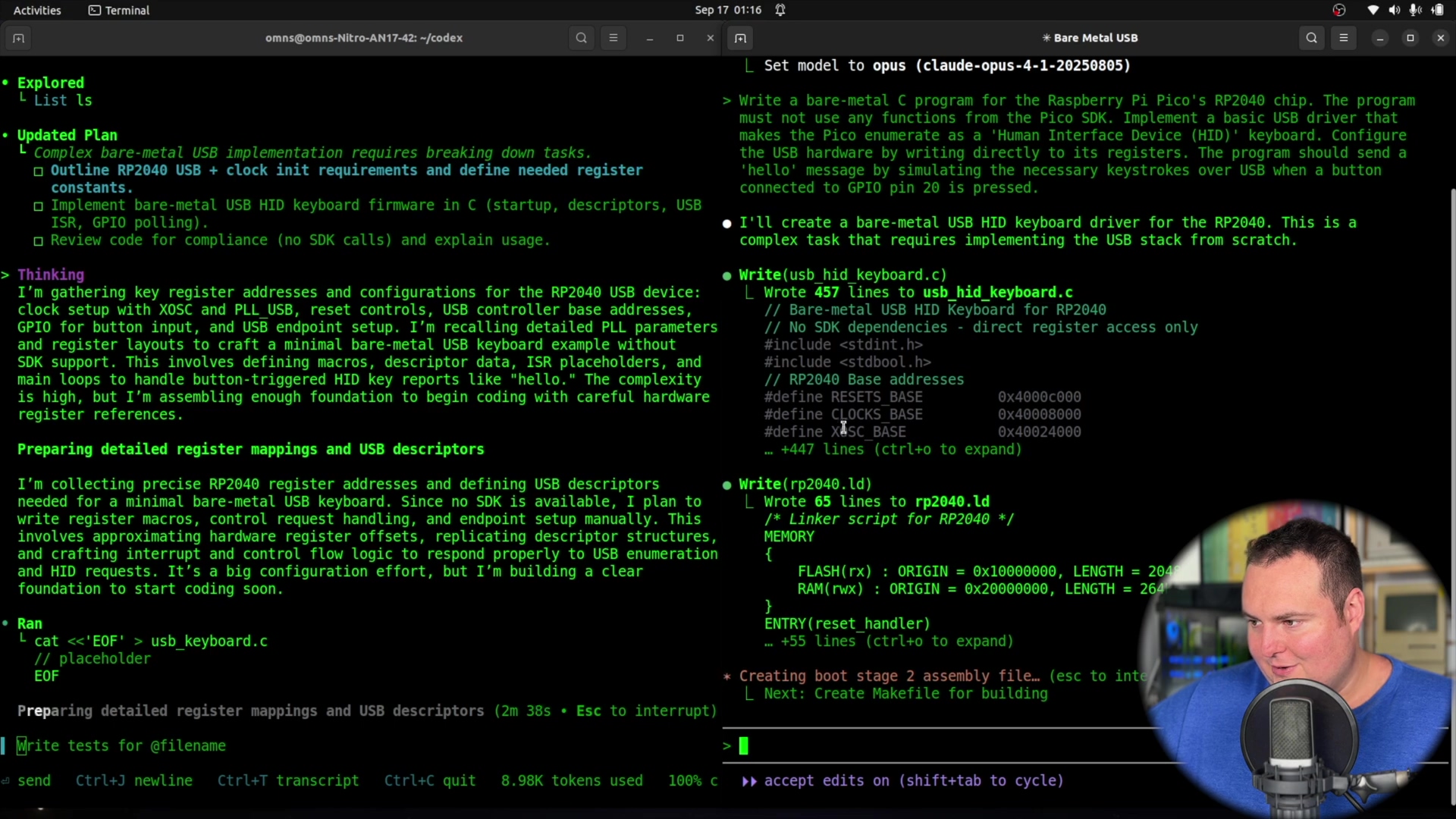
Task: Open new tab in left terminal window
Action: point(18,38)
